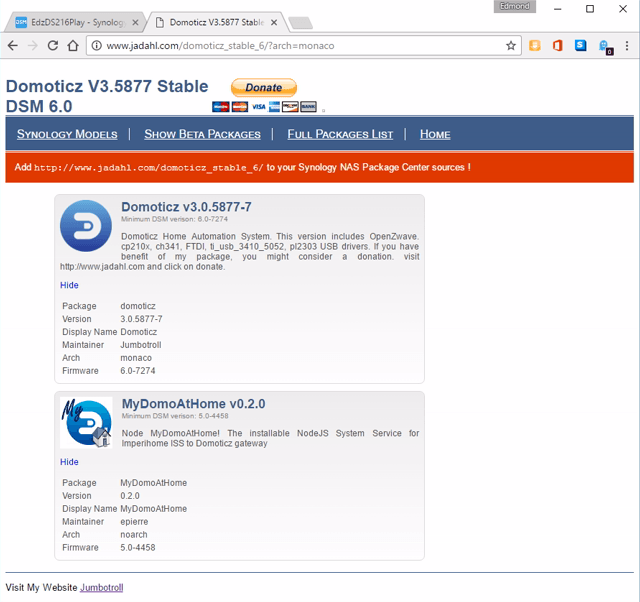The height and width of the screenshot is (602, 640).
Task: Click the Domoticz V3.5877 Stable DSM 6.0 heading
Action: 107,96
